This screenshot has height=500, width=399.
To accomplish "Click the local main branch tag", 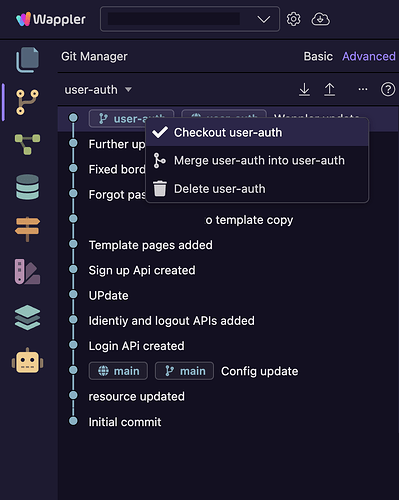I will click(184, 371).
